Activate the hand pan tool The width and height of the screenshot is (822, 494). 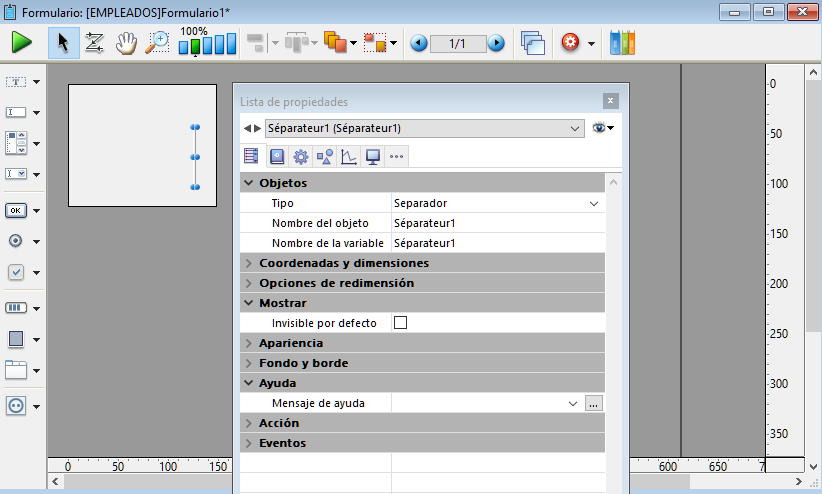pyautogui.click(x=125, y=43)
